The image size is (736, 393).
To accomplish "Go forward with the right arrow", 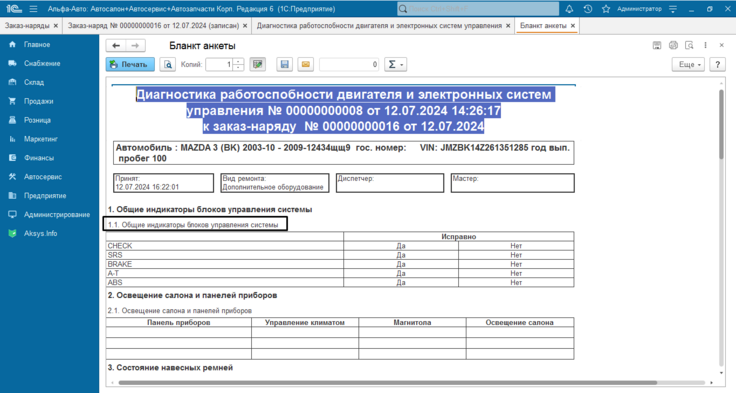I will pos(135,46).
